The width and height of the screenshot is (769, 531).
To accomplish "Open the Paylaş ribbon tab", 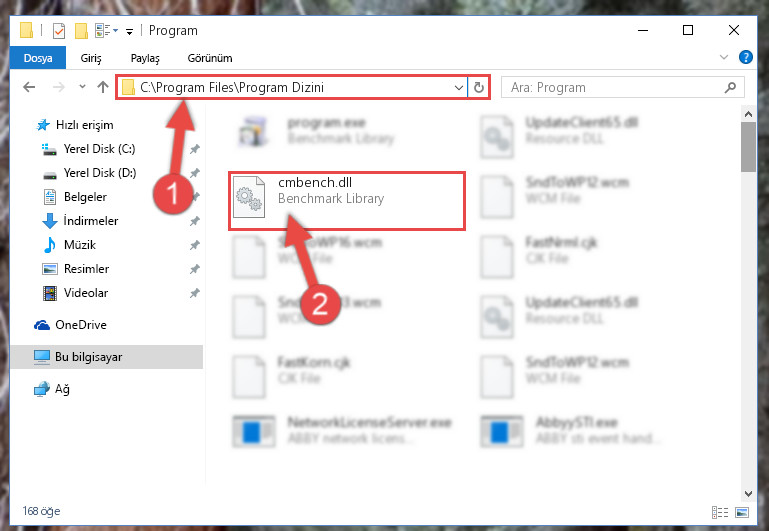I will click(145, 58).
